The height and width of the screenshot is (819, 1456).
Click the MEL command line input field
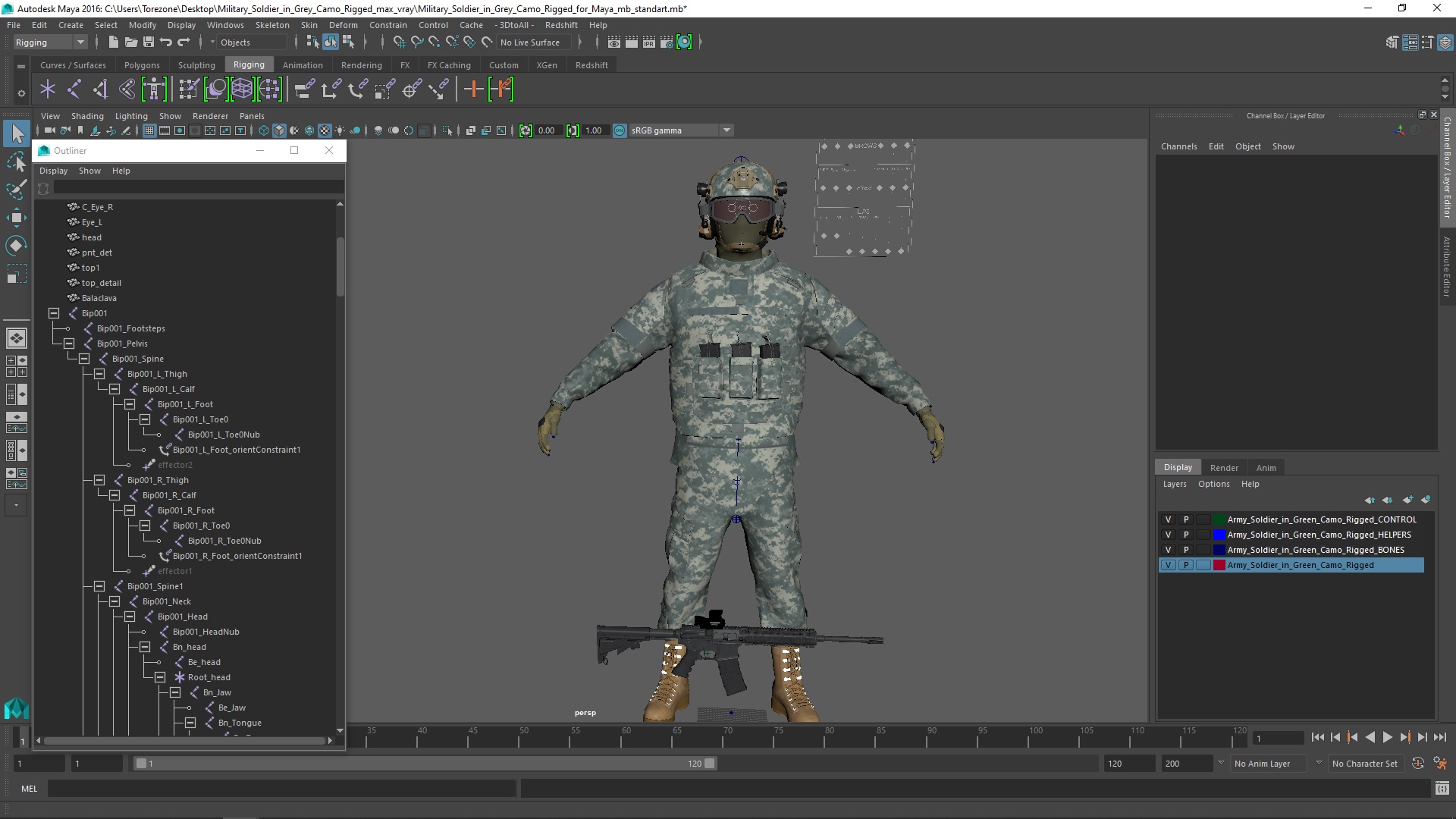pyautogui.click(x=281, y=789)
